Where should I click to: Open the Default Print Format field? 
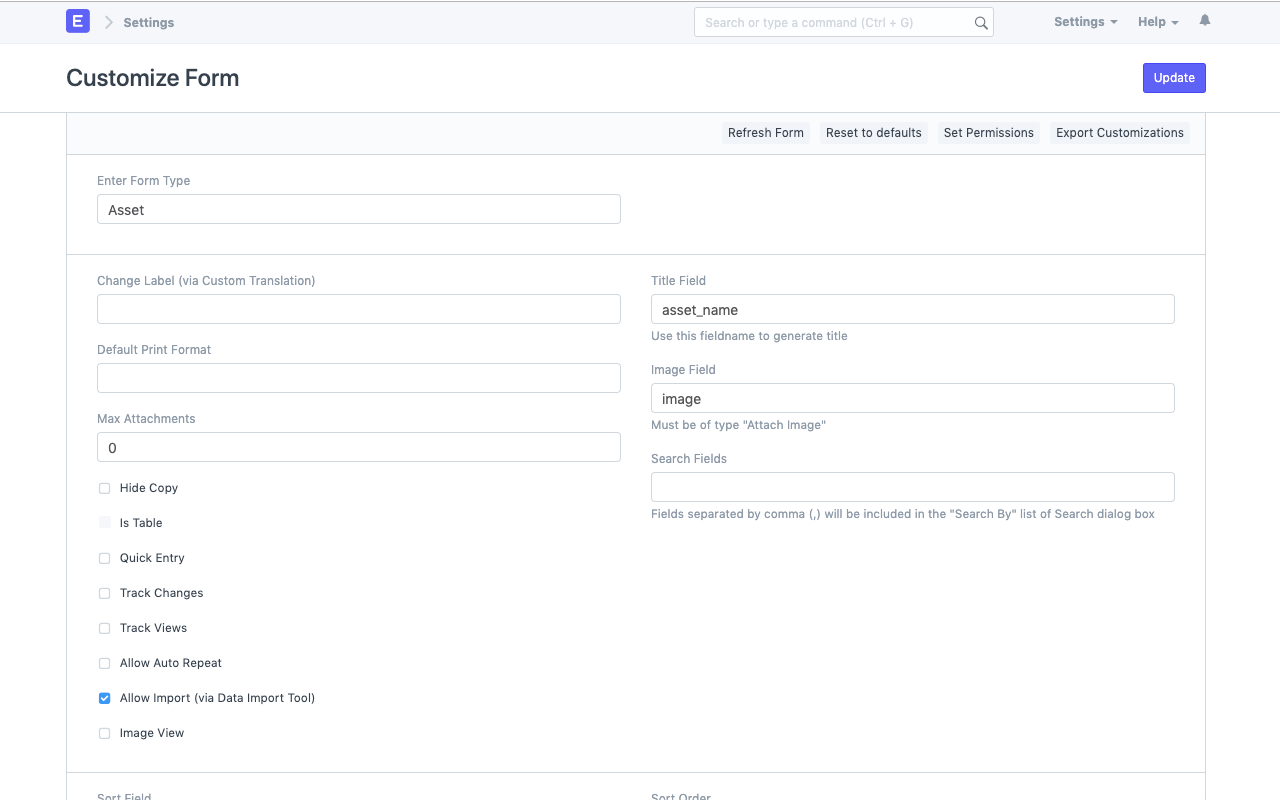point(359,378)
